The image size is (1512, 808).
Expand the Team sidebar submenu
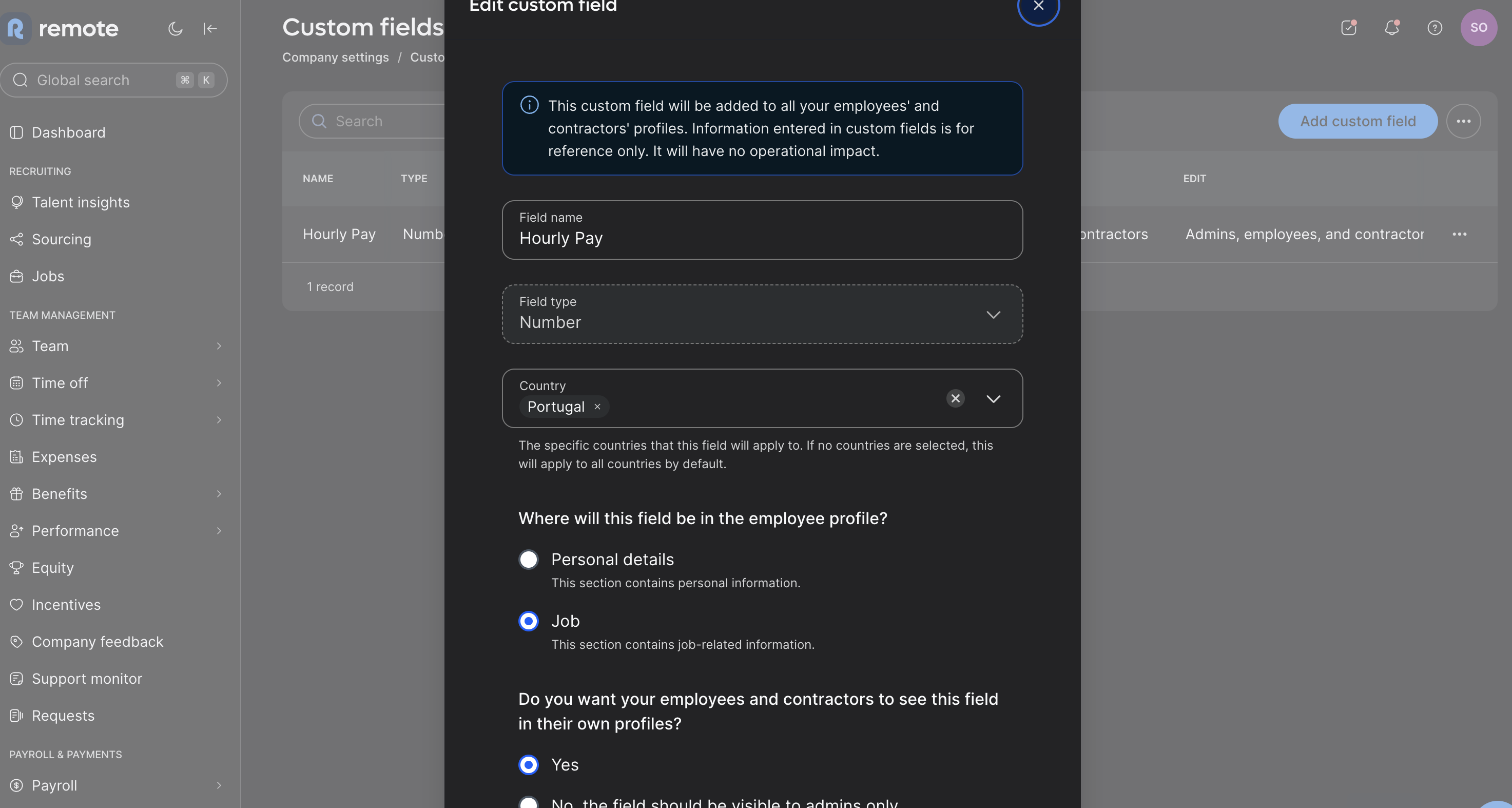click(218, 346)
